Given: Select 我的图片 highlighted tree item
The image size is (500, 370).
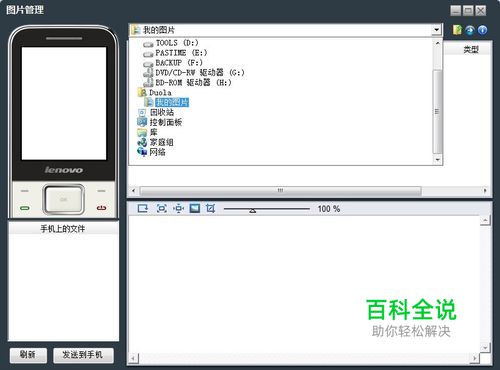Looking at the screenshot, I should [172, 102].
